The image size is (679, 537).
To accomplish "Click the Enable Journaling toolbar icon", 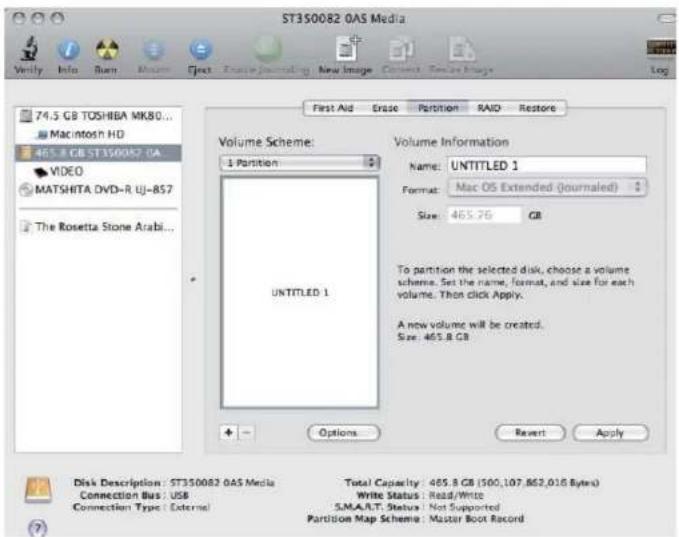I will click(x=267, y=49).
